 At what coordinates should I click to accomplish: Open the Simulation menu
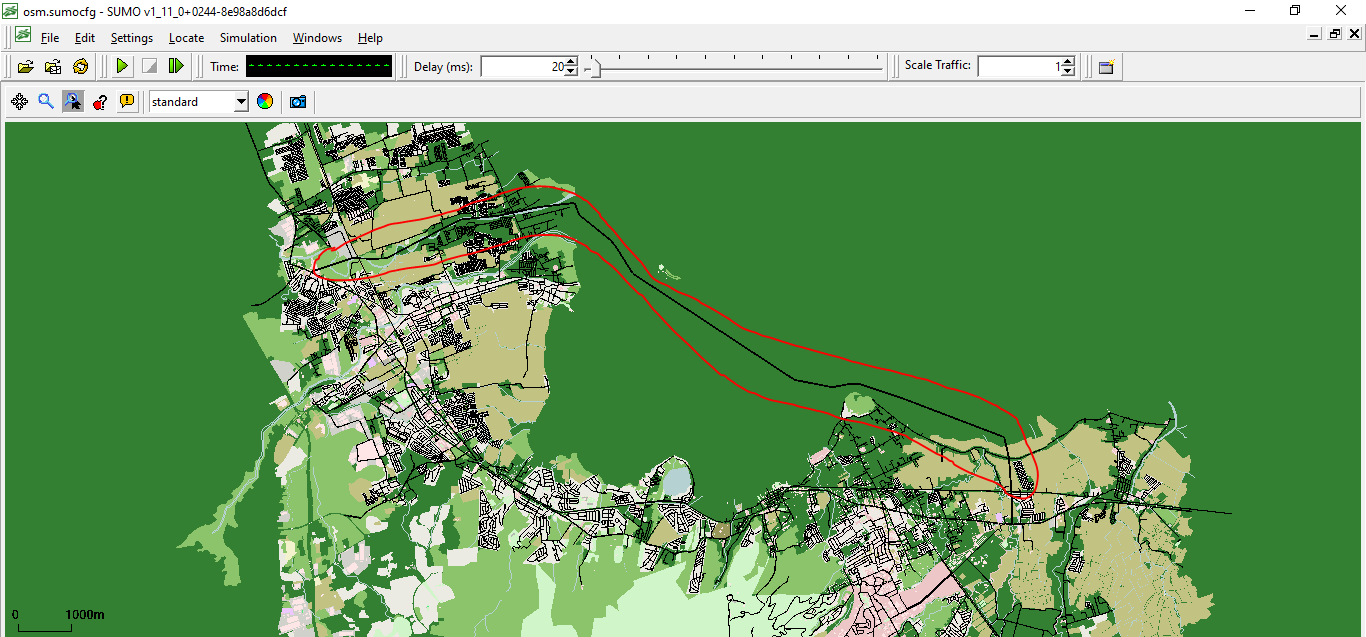[x=248, y=38]
